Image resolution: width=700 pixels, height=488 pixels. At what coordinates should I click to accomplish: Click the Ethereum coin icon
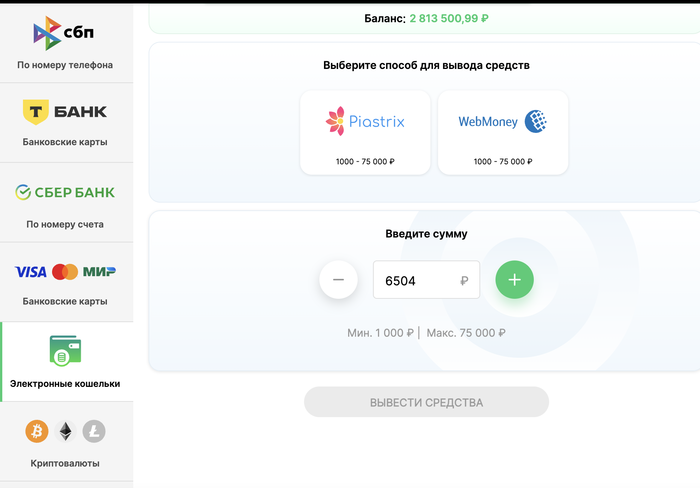pos(65,431)
